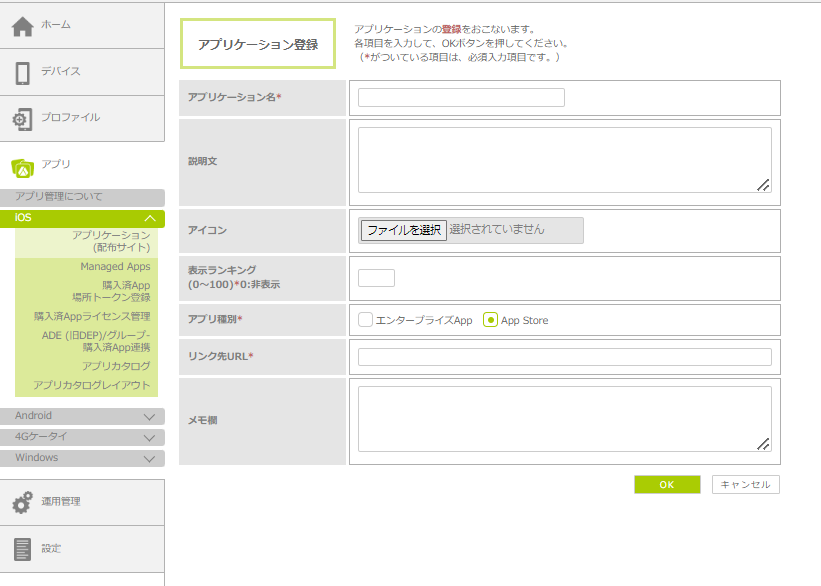Click the Profile gear icon

(22, 119)
